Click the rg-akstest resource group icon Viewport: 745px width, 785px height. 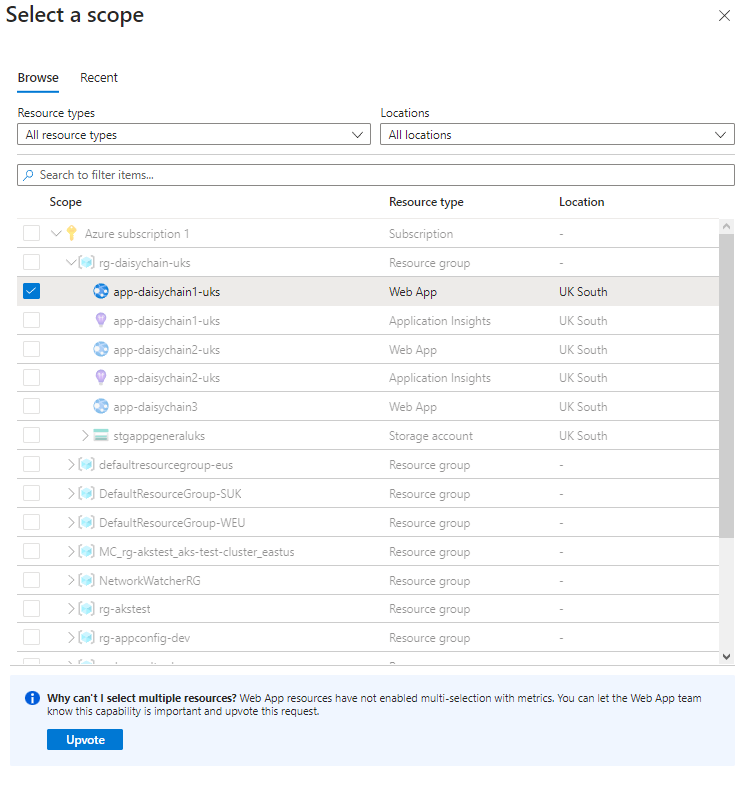pos(86,608)
